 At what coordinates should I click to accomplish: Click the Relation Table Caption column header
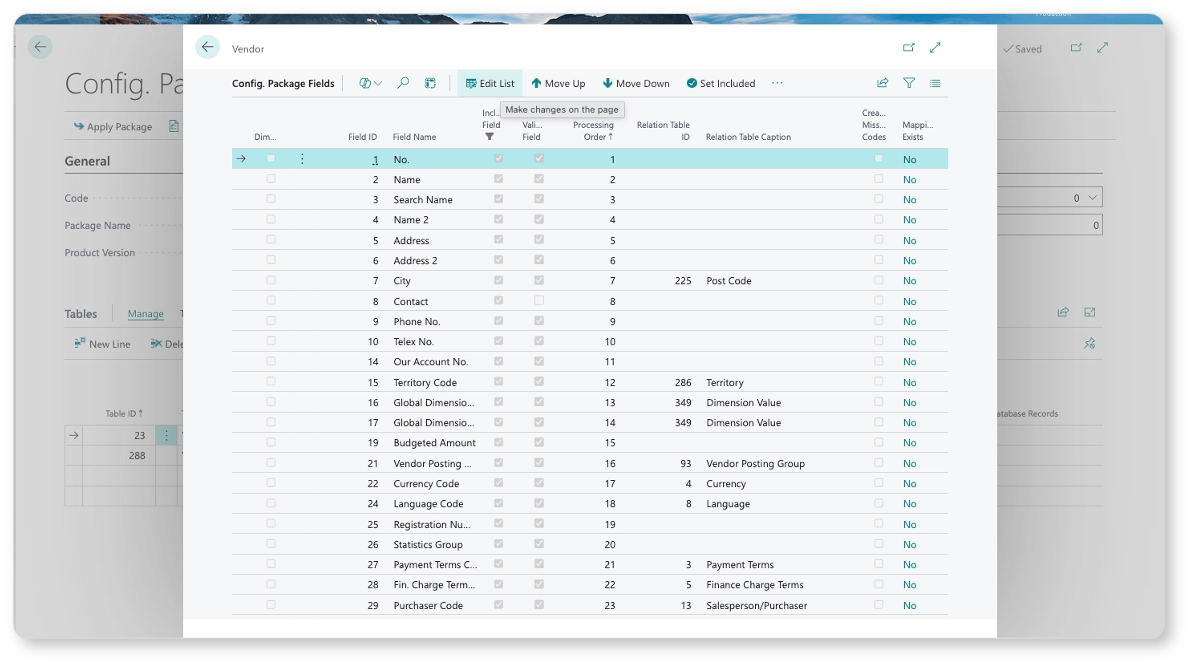click(748, 137)
